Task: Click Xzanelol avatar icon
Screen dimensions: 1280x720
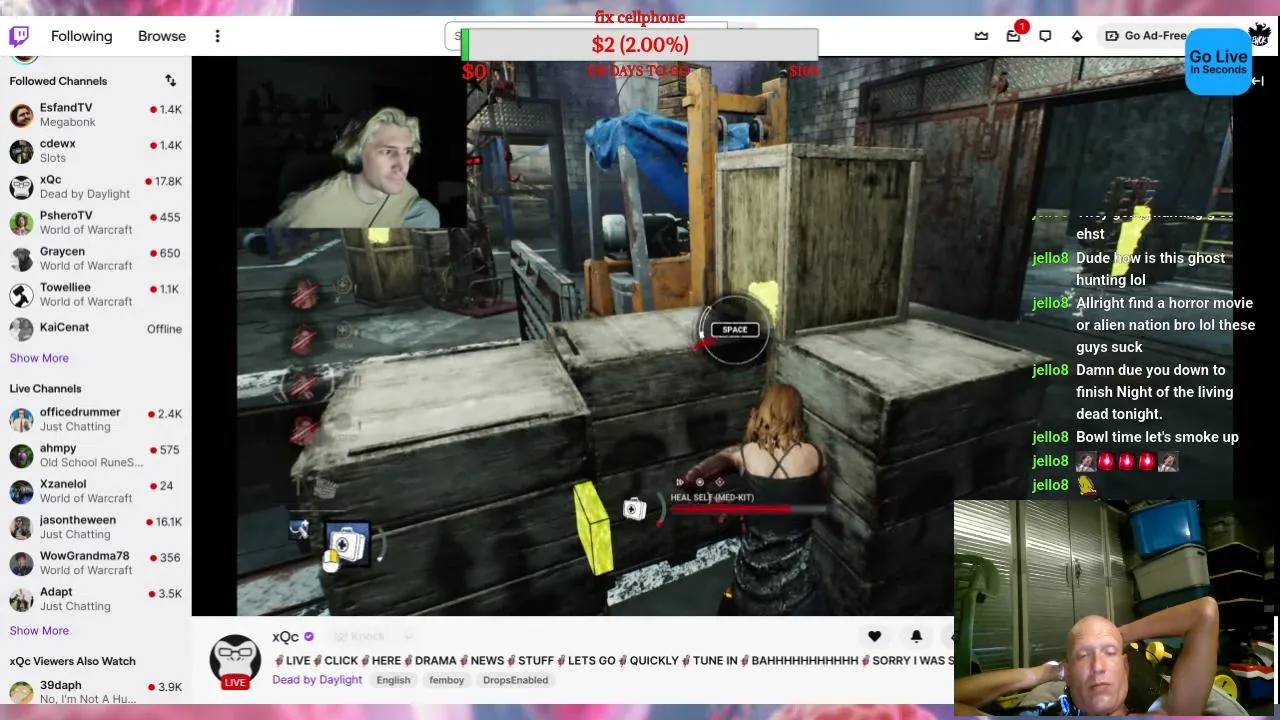Action: tap(21, 492)
